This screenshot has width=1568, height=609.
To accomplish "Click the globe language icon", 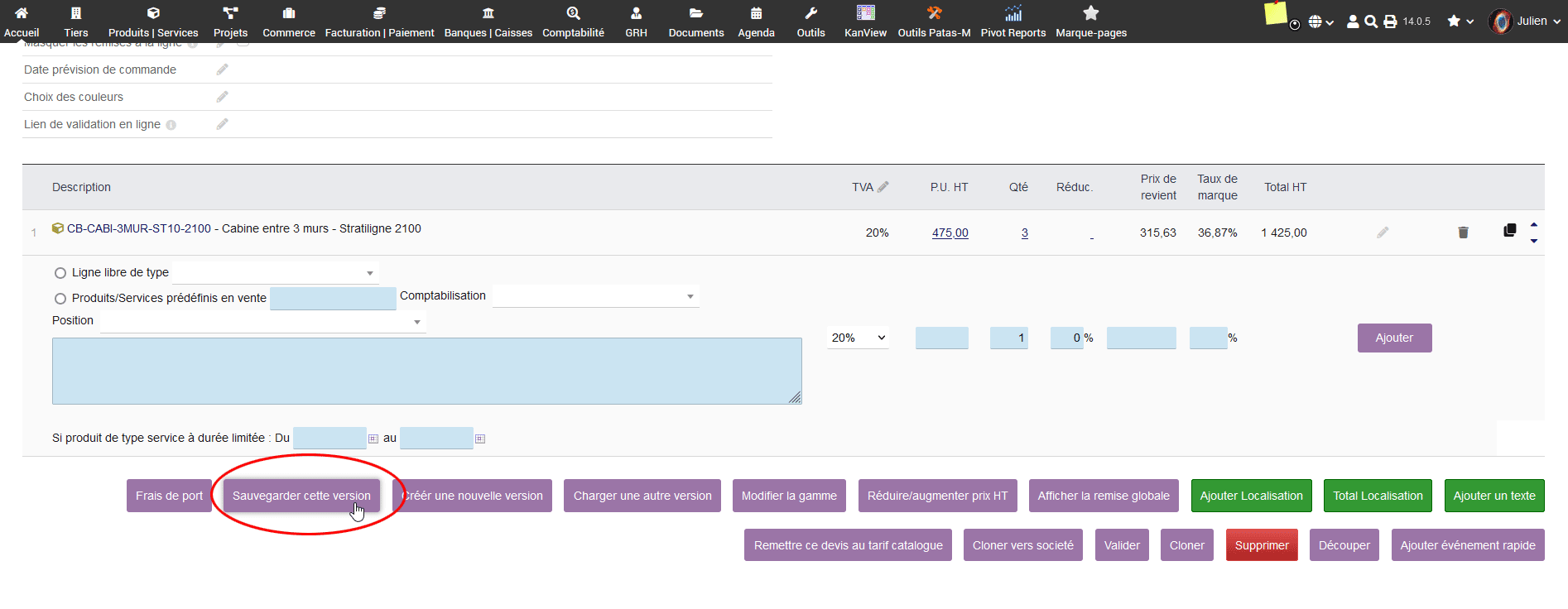I will pos(1315,22).
